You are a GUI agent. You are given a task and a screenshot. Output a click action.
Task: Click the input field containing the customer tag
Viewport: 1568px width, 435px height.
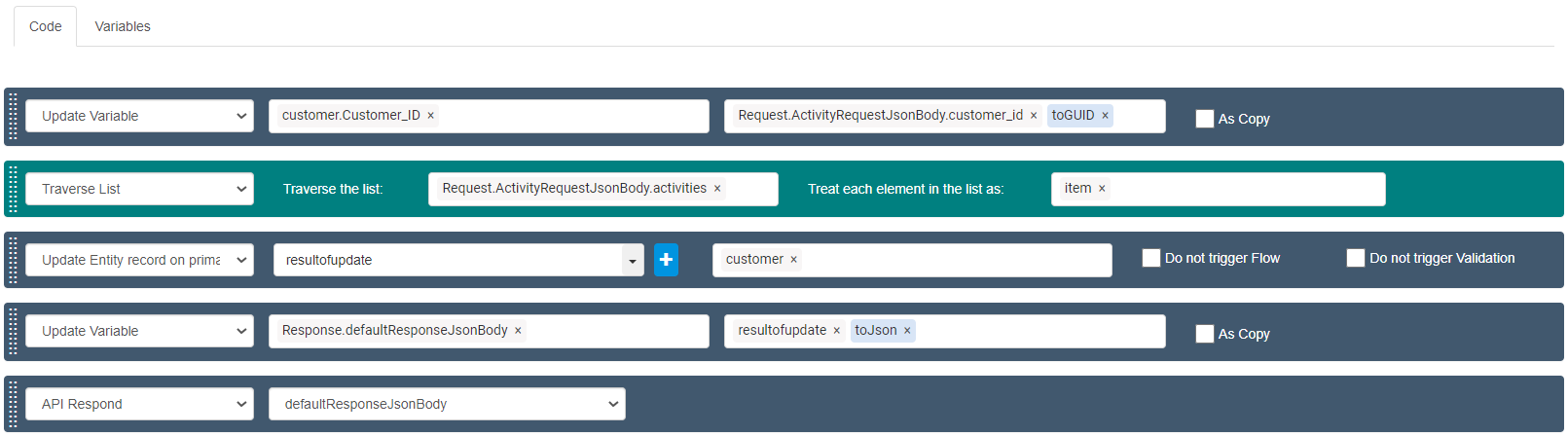point(954,260)
